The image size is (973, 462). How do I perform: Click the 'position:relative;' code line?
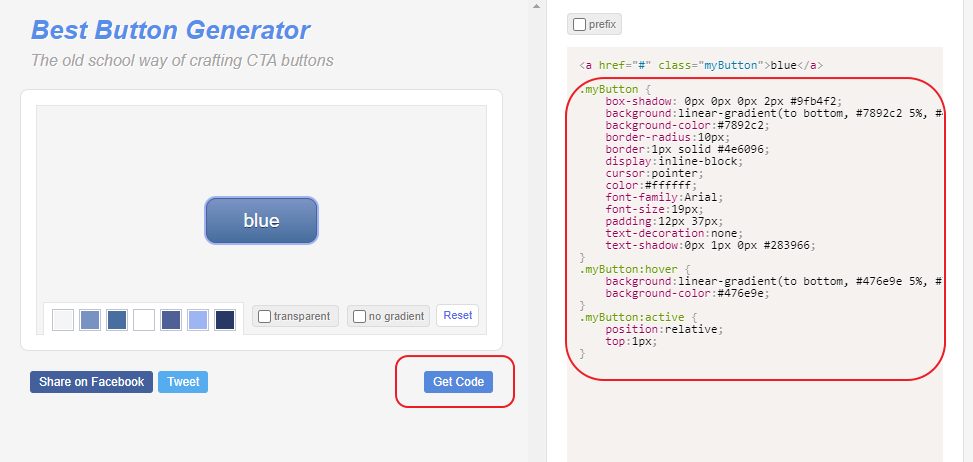coord(665,329)
